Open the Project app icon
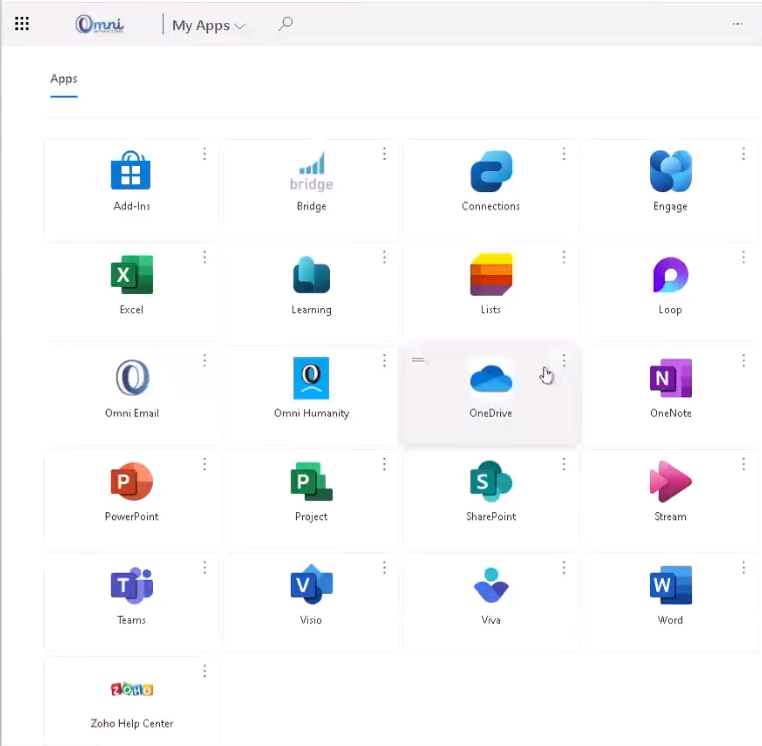 312,481
